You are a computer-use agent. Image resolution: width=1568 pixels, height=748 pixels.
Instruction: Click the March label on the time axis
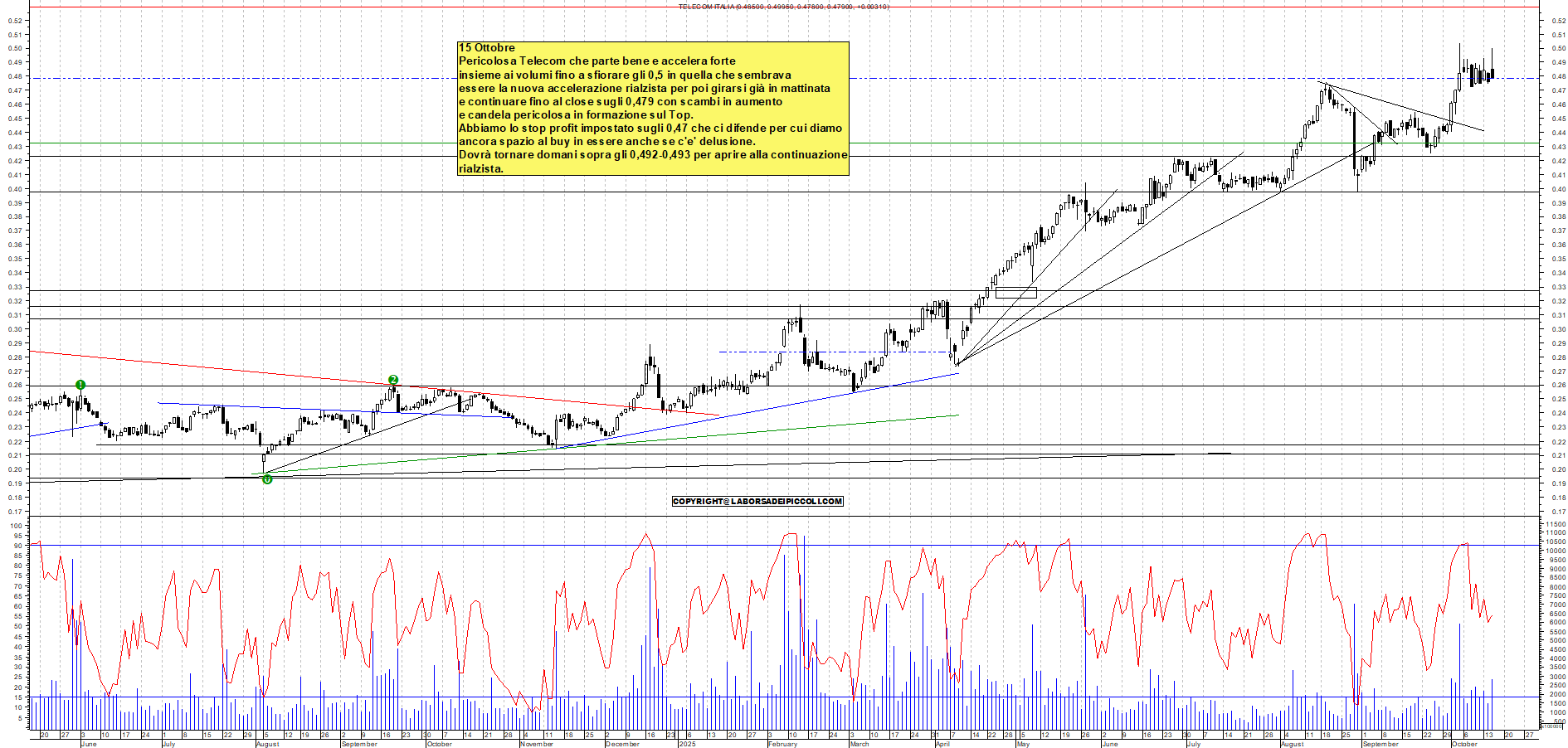[859, 744]
